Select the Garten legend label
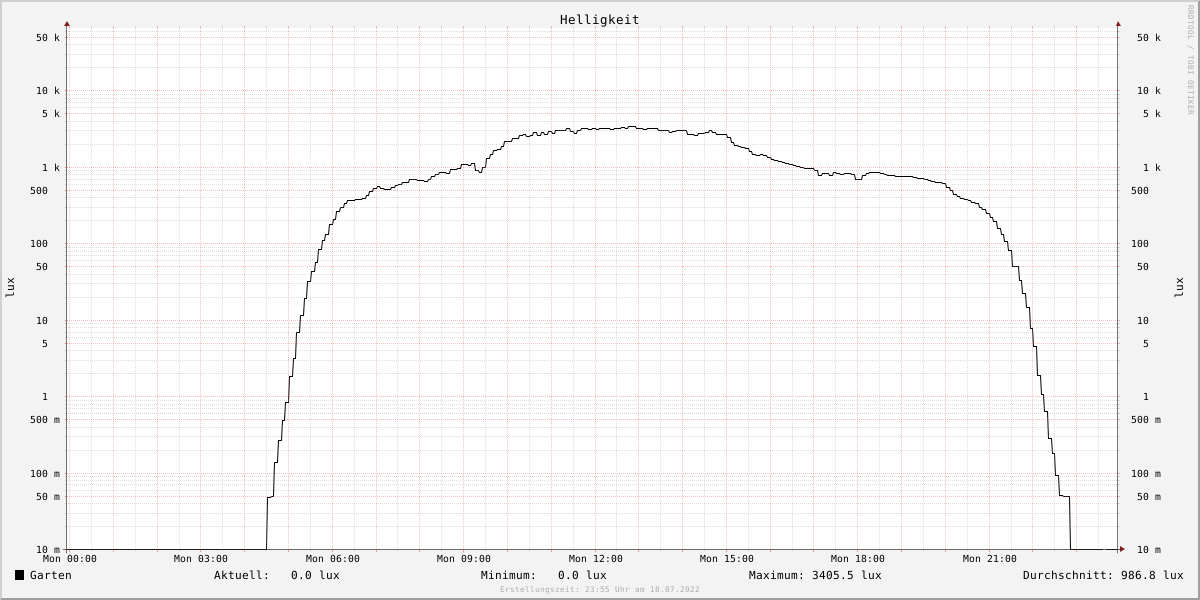The height and width of the screenshot is (600, 1200). click(x=51, y=575)
